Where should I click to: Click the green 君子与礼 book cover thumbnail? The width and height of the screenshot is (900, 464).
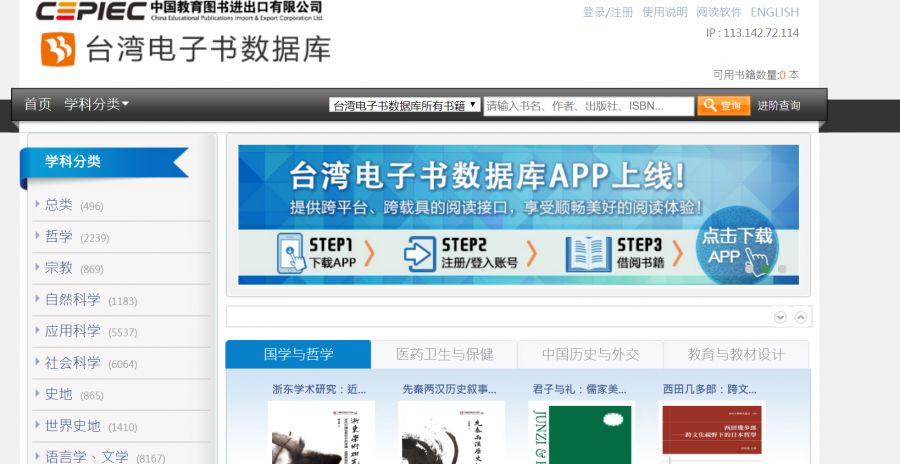(x=582, y=432)
